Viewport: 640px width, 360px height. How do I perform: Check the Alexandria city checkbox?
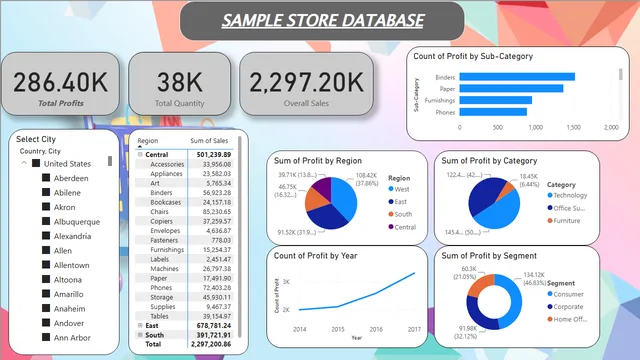point(46,236)
